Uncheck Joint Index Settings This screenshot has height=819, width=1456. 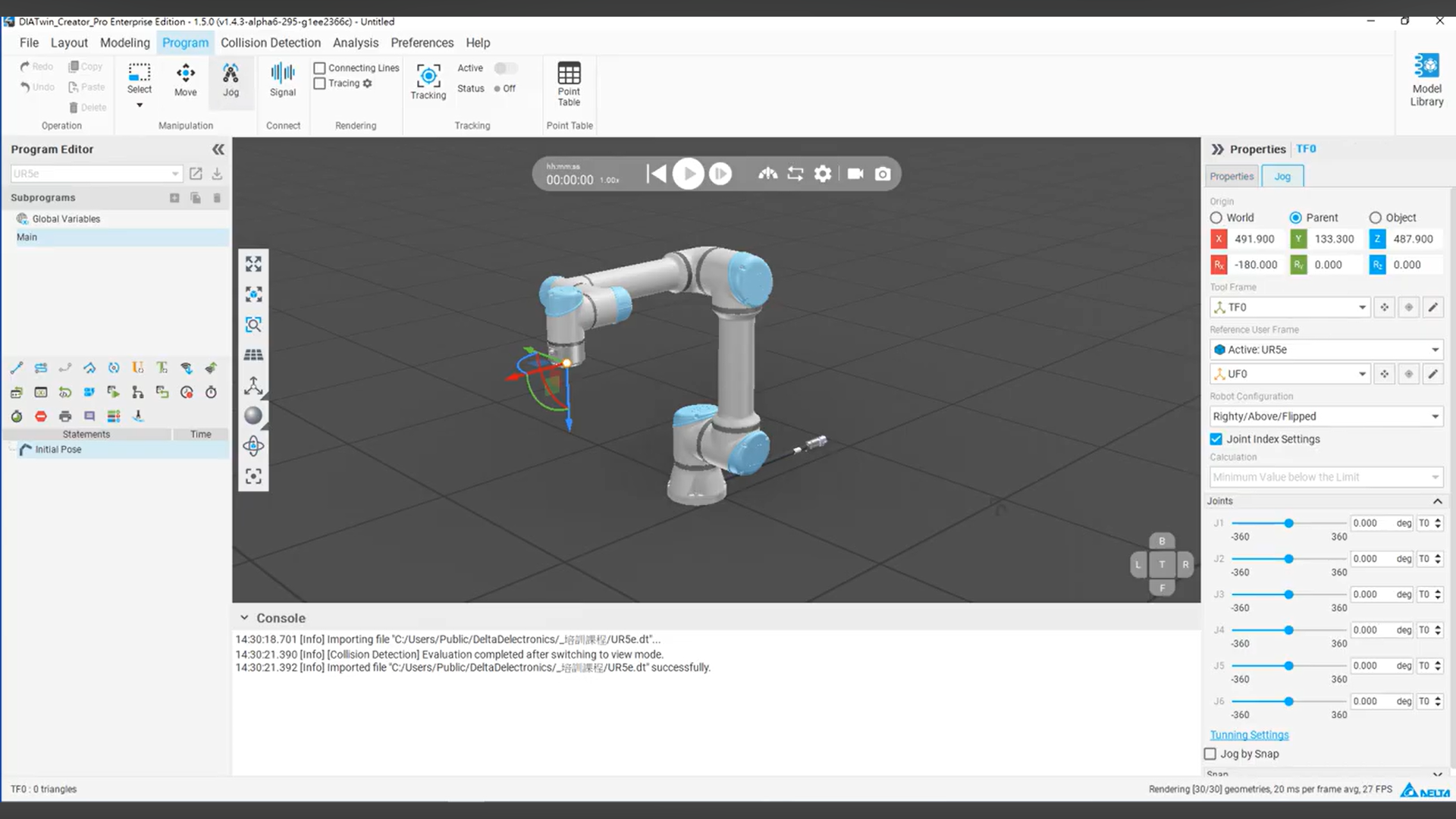(1216, 439)
